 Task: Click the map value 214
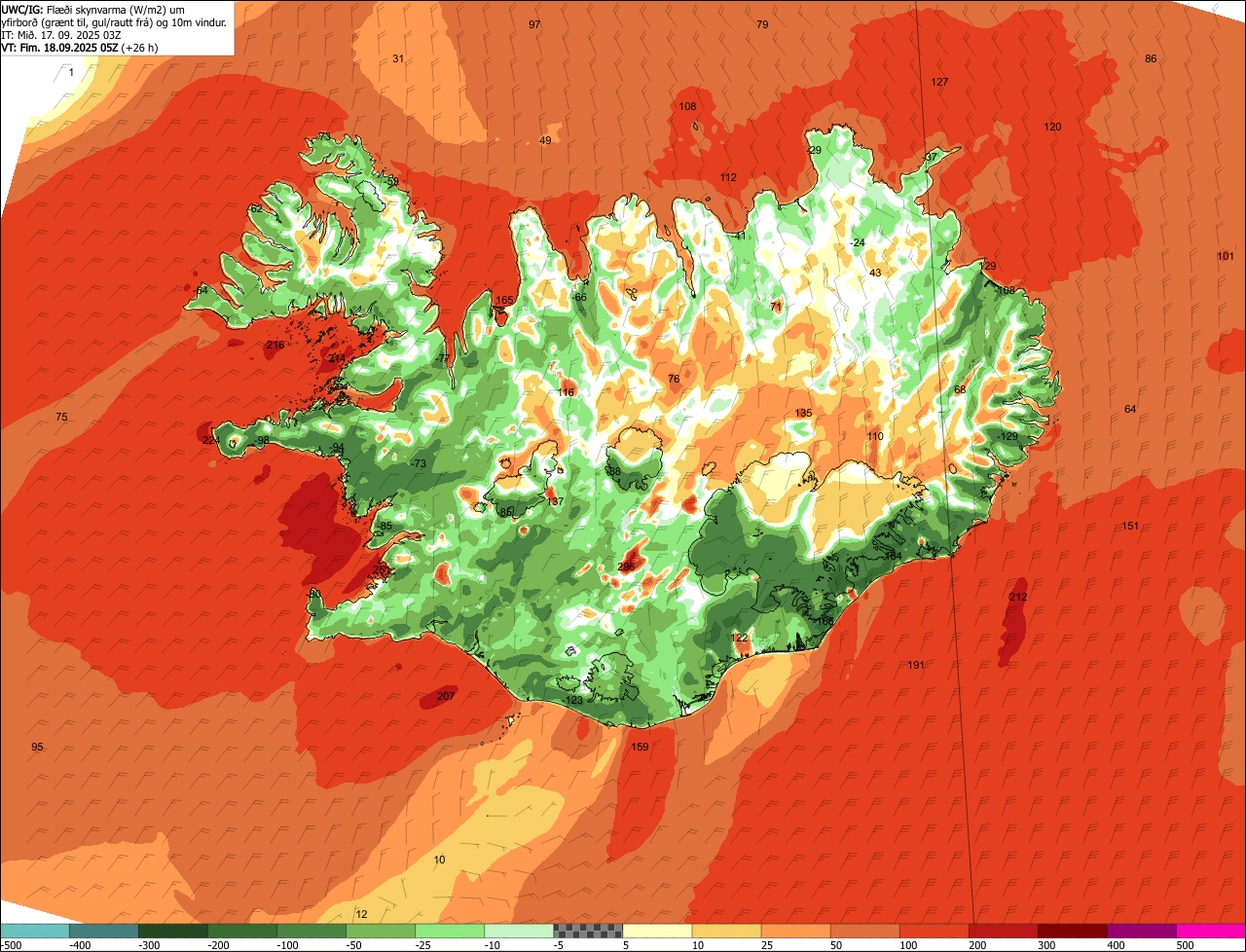coord(337,359)
